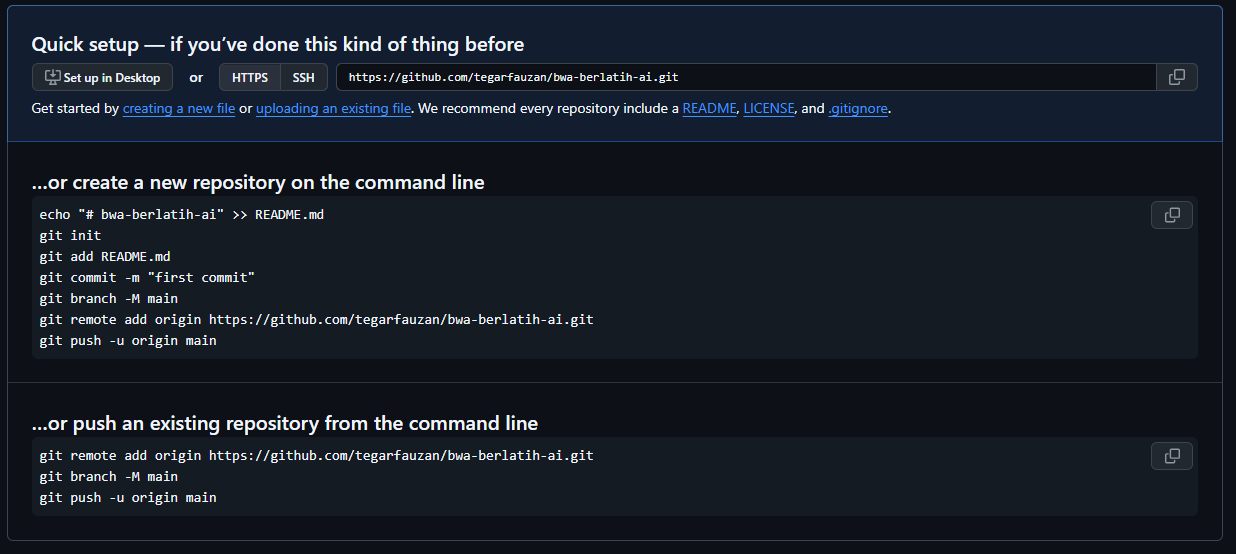Image resolution: width=1236 pixels, height=554 pixels.
Task: Click the Set up in Desktop button
Action: pyautogui.click(x=102, y=77)
